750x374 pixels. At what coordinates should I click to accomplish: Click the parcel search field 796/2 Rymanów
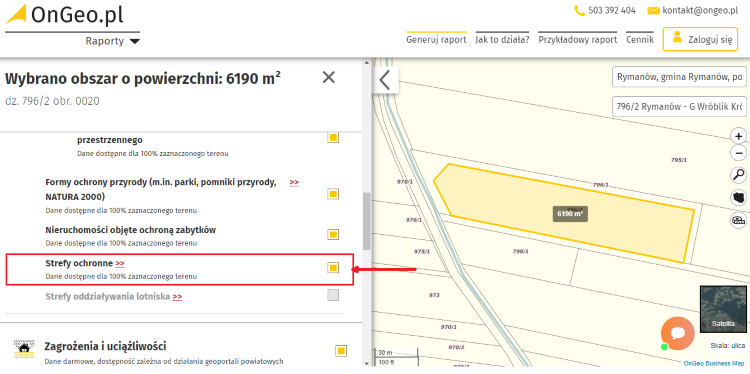pos(679,107)
